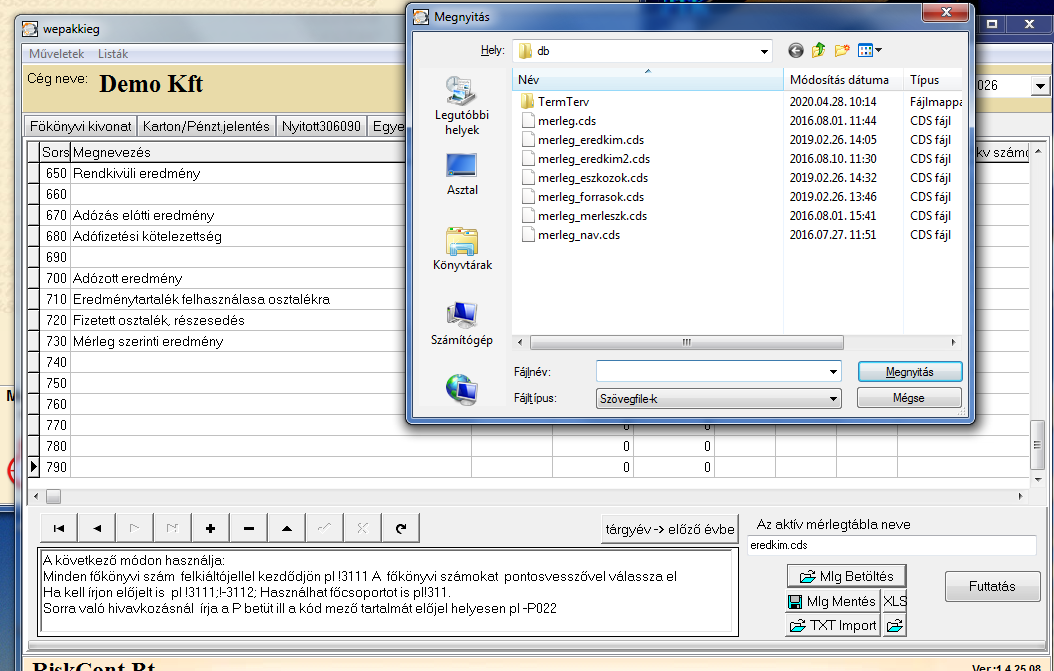Click the TXT Import button
Image resolution: width=1054 pixels, height=671 pixels.
tap(833, 626)
